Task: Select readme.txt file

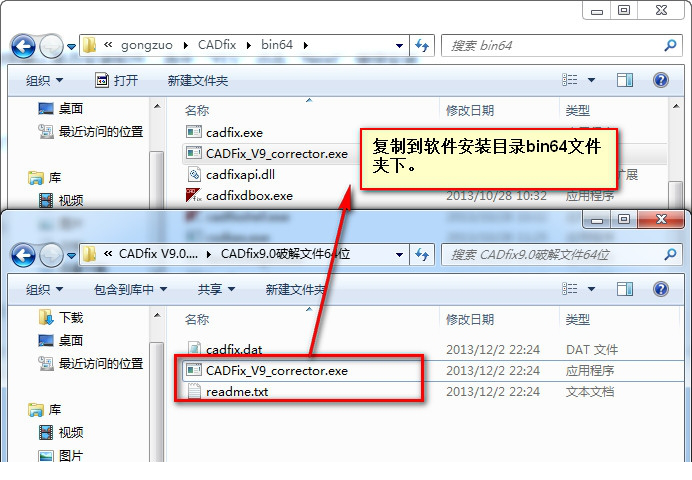Action: 228,392
